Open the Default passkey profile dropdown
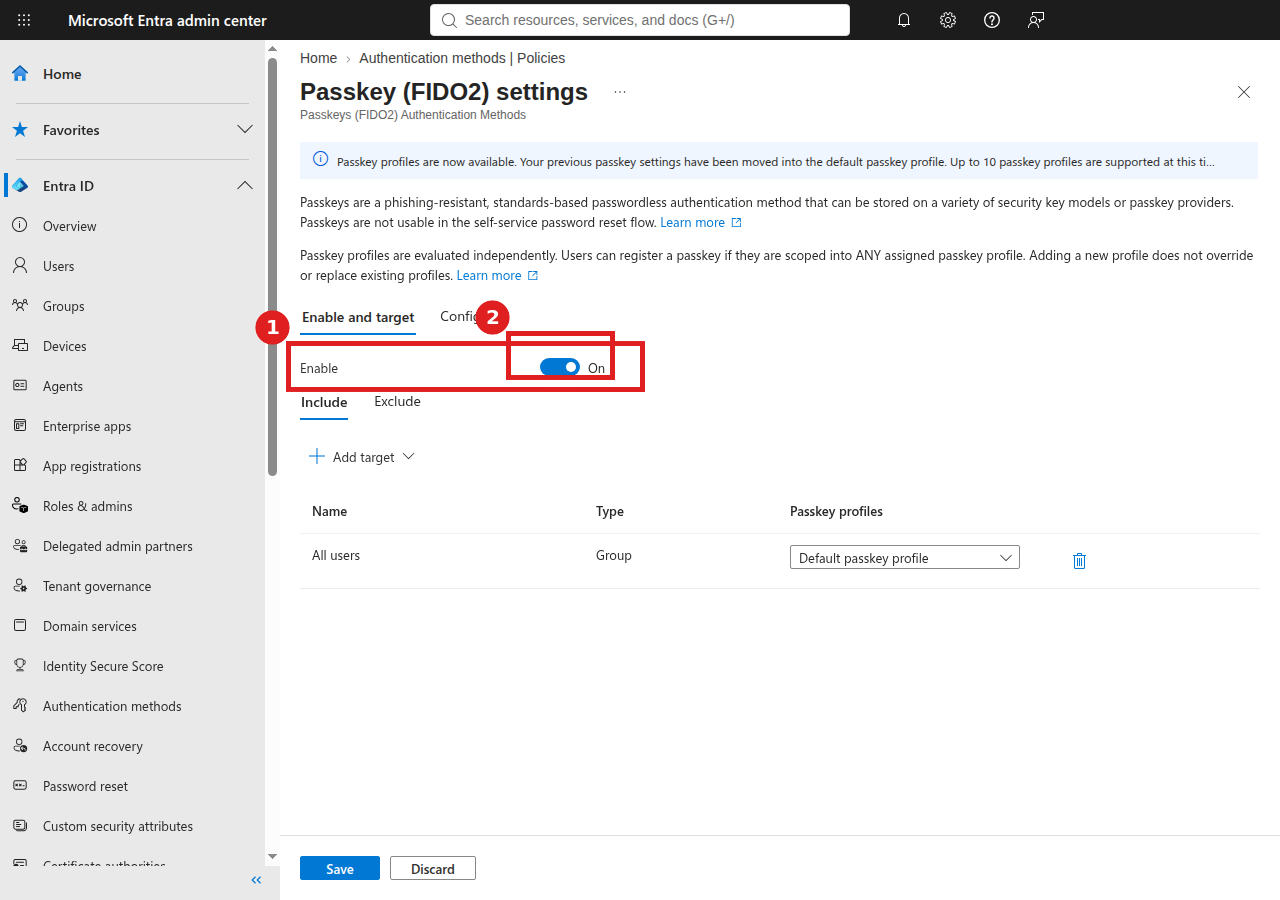1280x900 pixels. pos(905,558)
